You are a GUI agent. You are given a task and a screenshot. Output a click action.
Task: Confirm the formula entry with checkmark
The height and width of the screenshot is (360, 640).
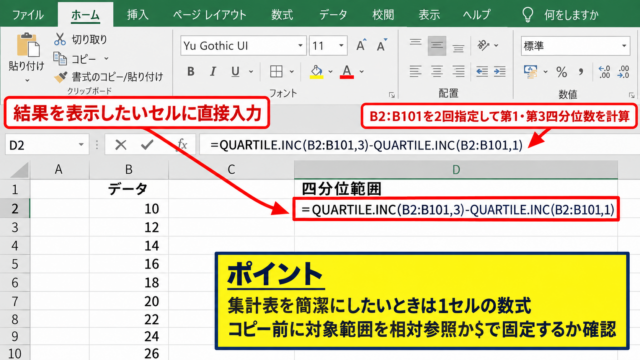click(147, 144)
